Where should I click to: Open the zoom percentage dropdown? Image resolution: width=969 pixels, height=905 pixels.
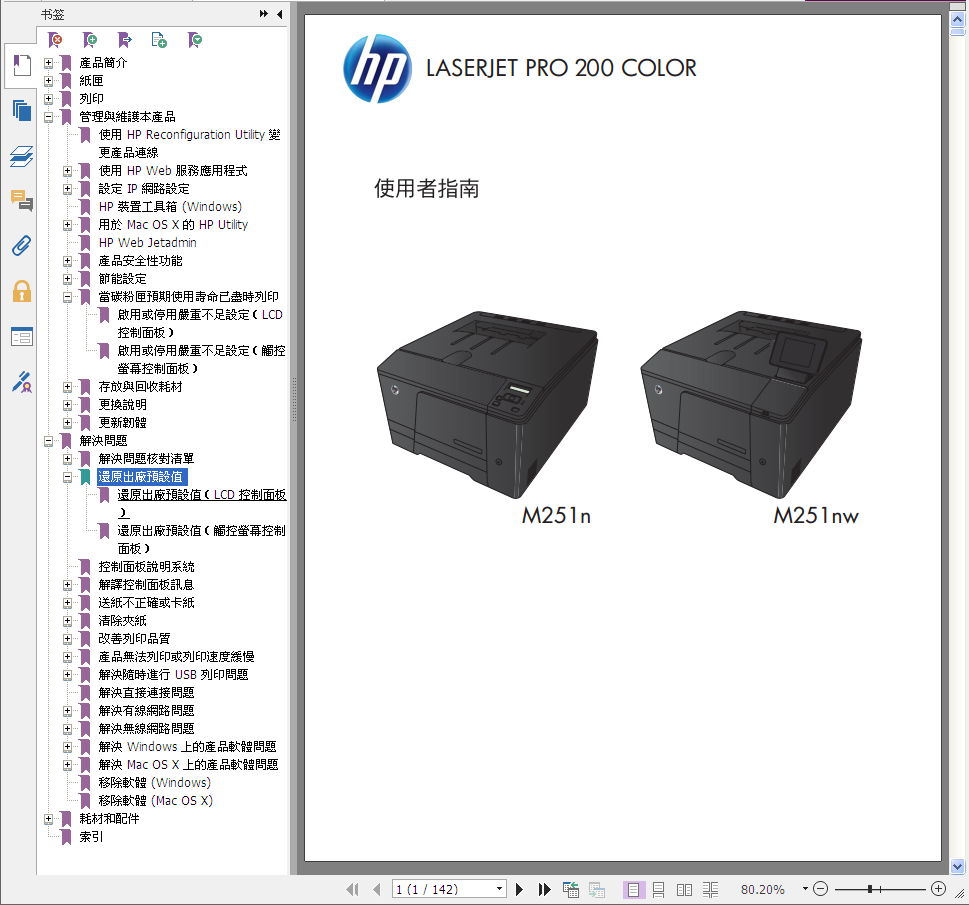tap(805, 889)
